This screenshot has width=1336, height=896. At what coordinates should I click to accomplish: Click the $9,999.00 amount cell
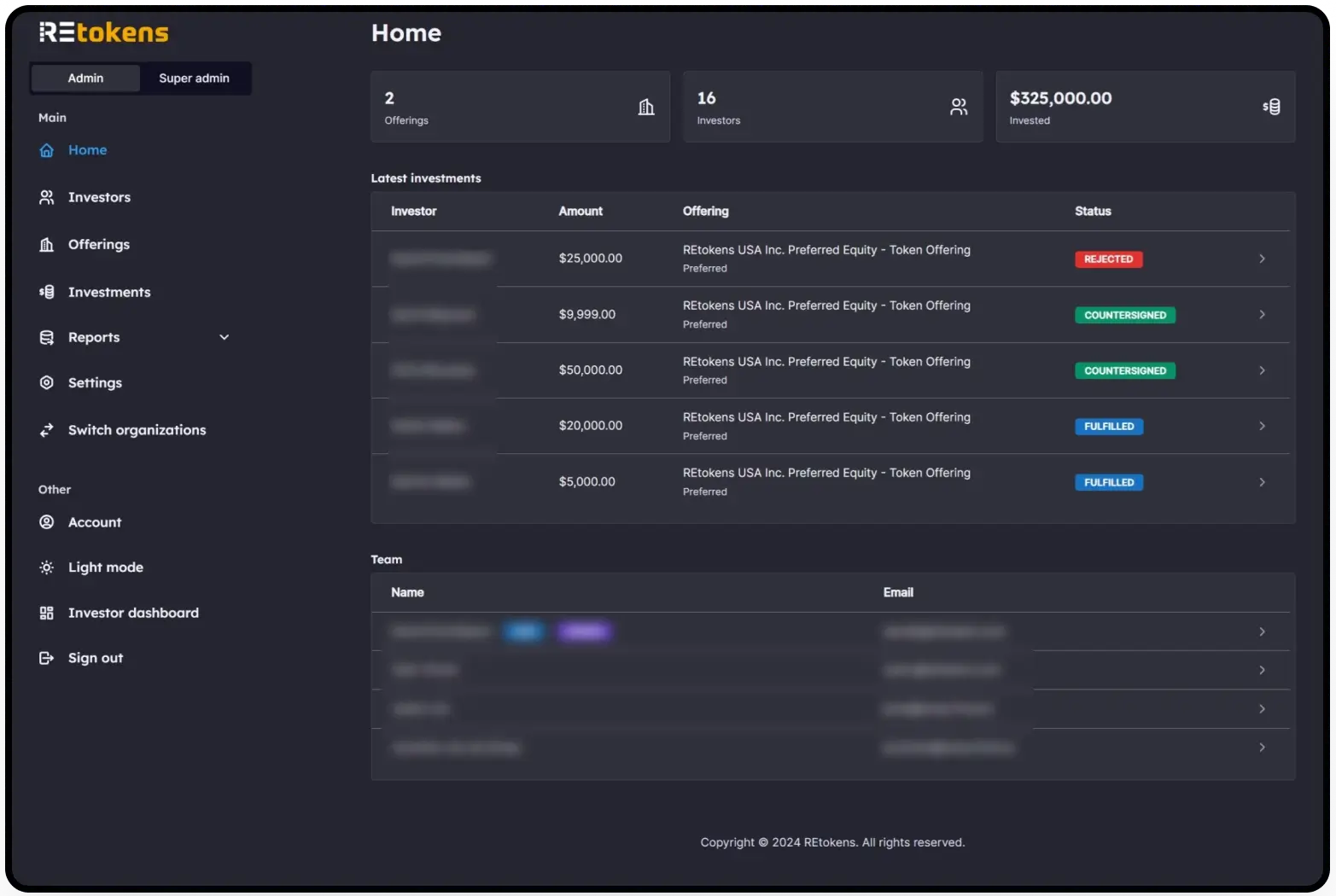click(x=587, y=315)
